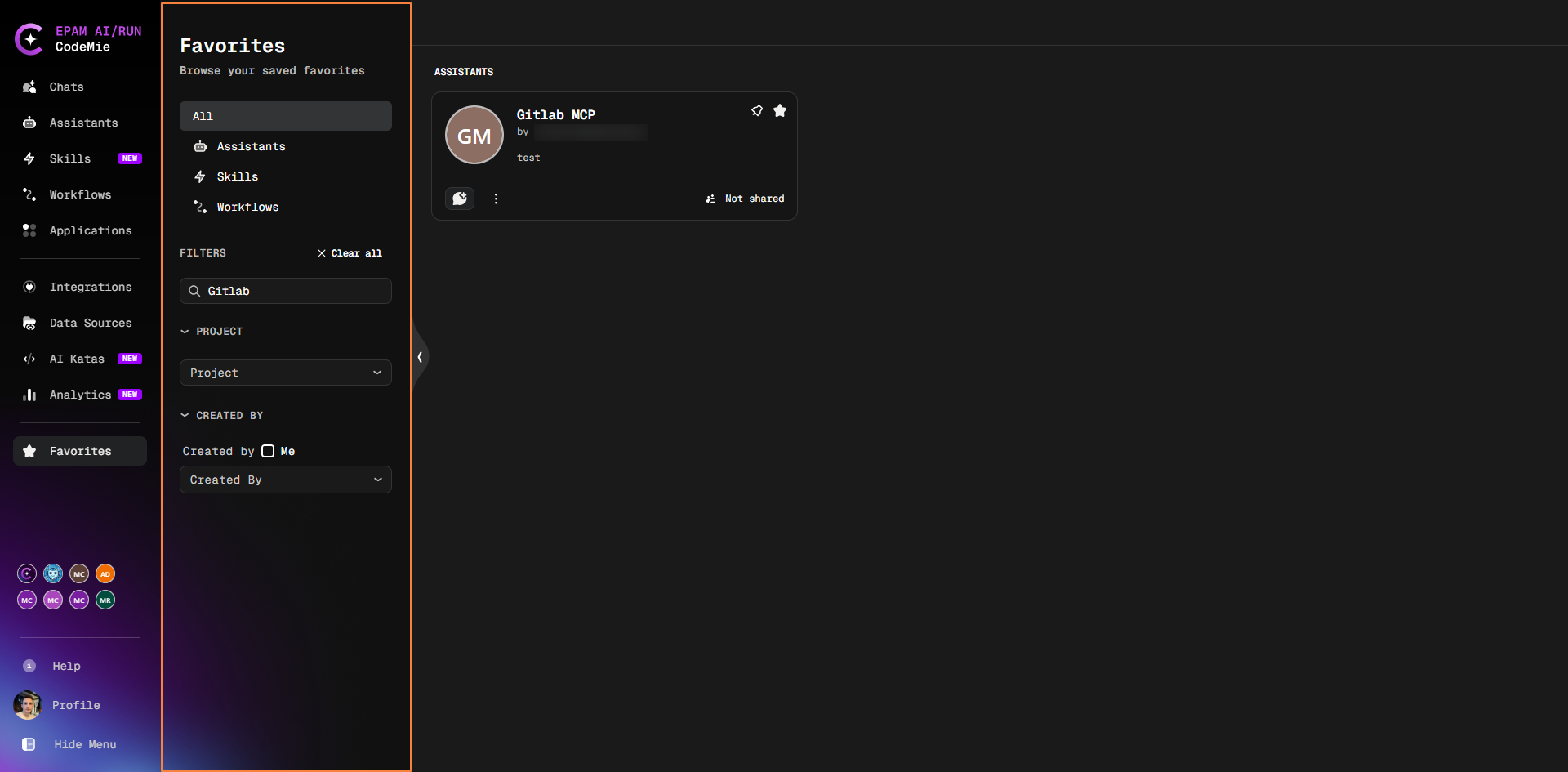Click the GM avatar on the assistant card
Viewport: 1568px width, 772px height.
click(474, 135)
